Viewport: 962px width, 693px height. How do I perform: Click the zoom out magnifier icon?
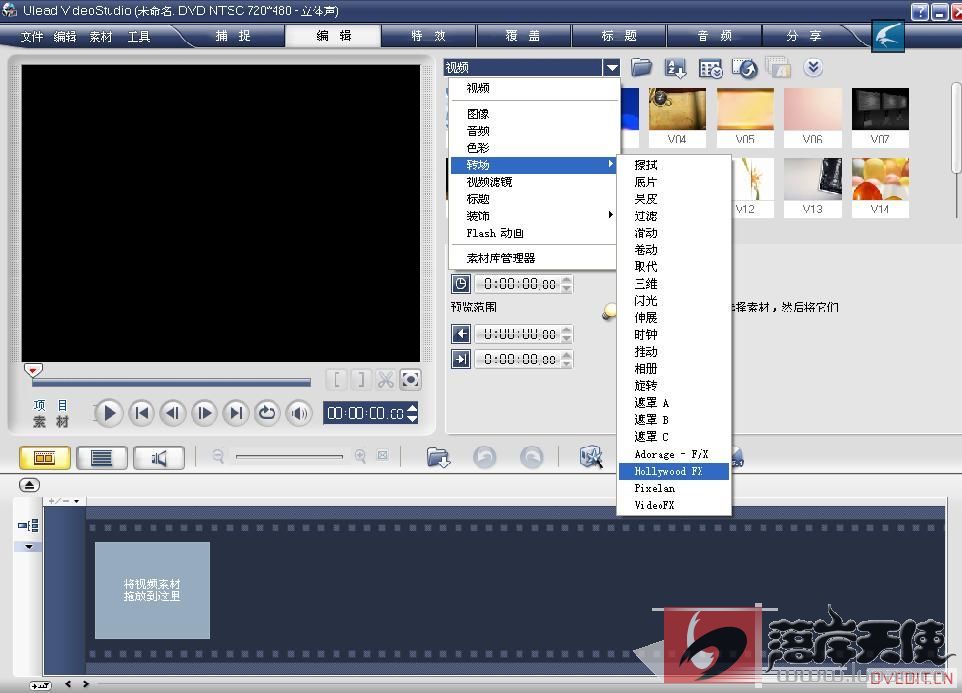218,456
